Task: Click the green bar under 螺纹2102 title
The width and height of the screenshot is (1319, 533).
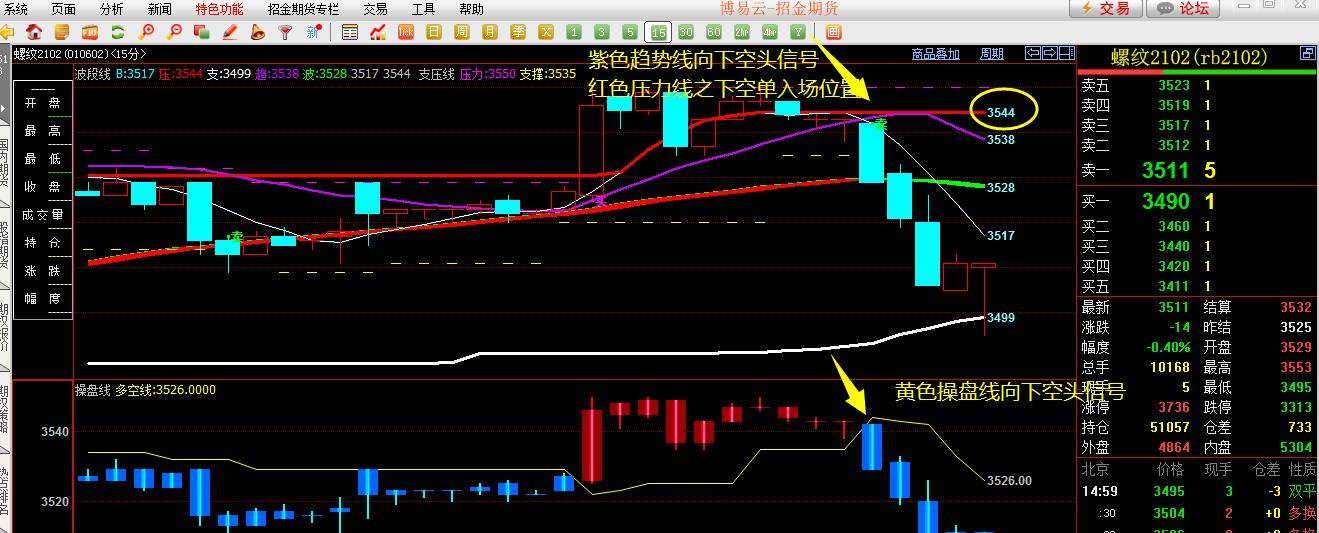Action: pos(1197,72)
